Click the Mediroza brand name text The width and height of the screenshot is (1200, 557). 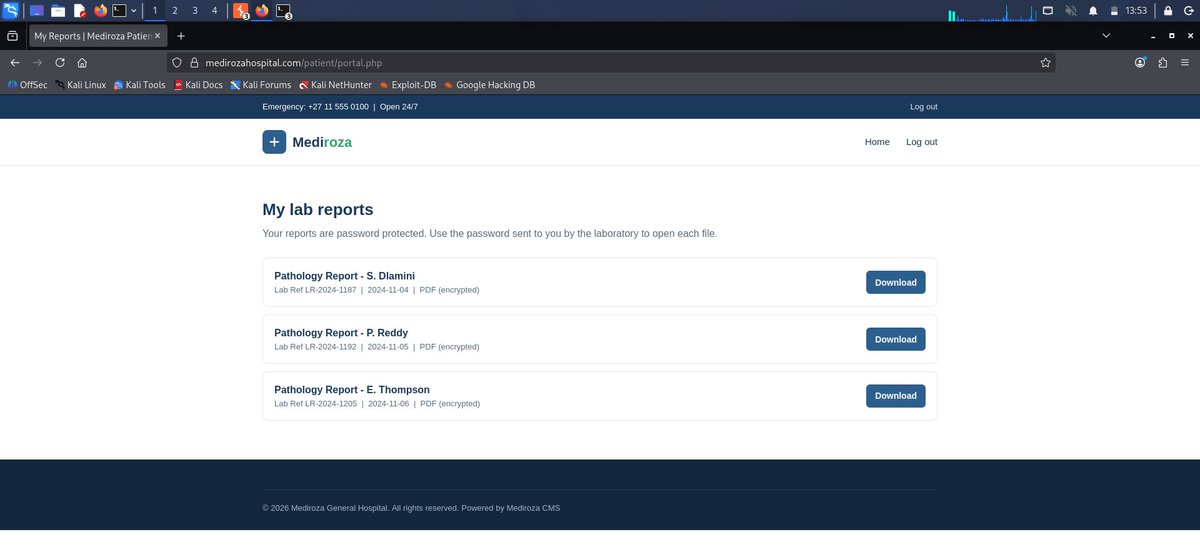322,142
